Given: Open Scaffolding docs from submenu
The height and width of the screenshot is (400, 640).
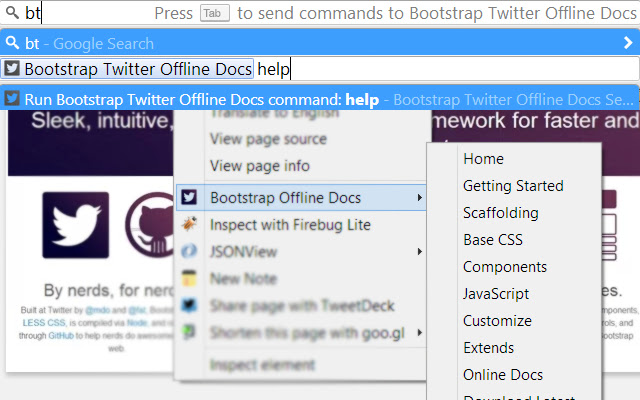Looking at the screenshot, I should point(501,213).
